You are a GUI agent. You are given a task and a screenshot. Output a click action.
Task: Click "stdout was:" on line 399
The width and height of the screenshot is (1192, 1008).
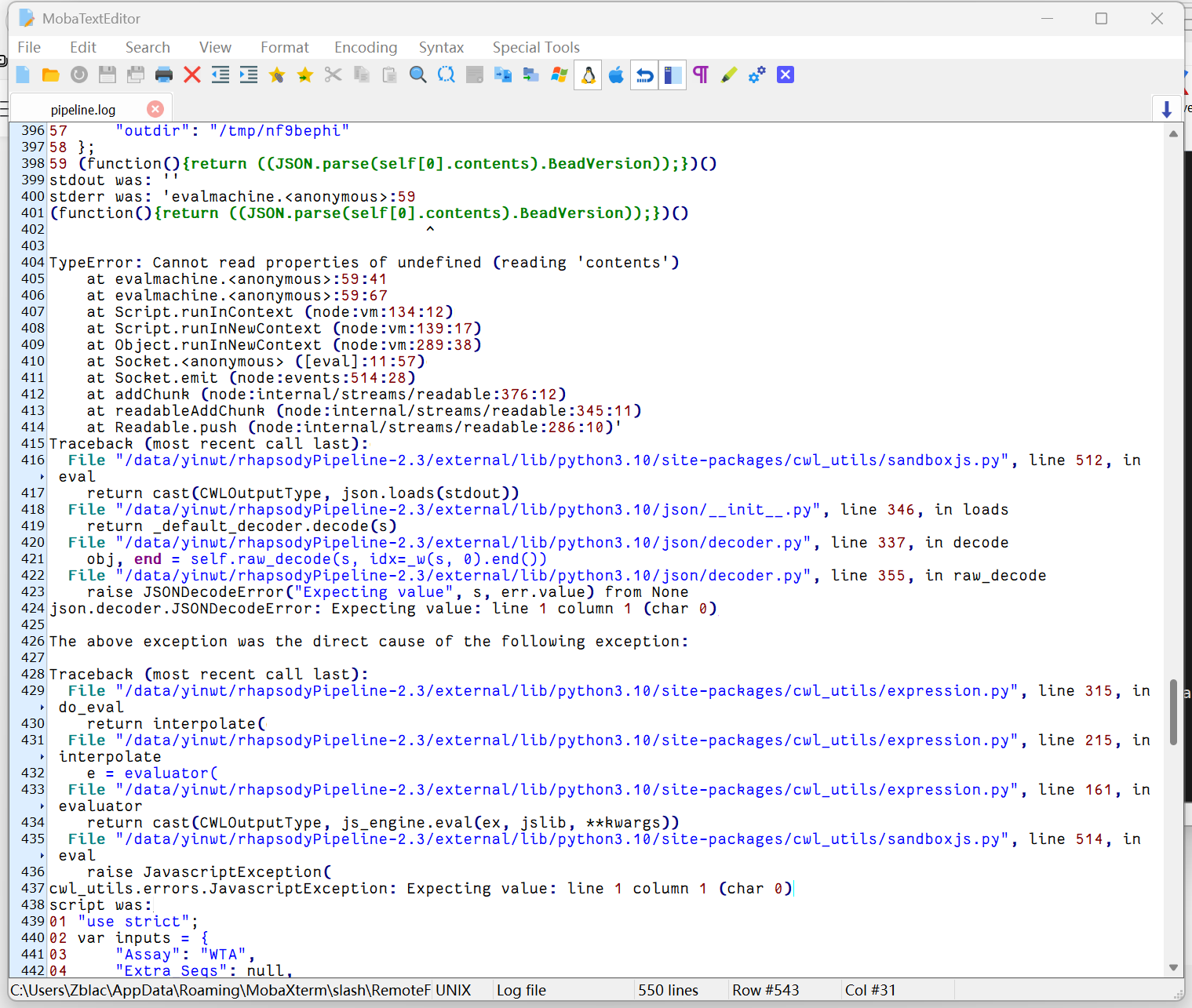pos(100,180)
